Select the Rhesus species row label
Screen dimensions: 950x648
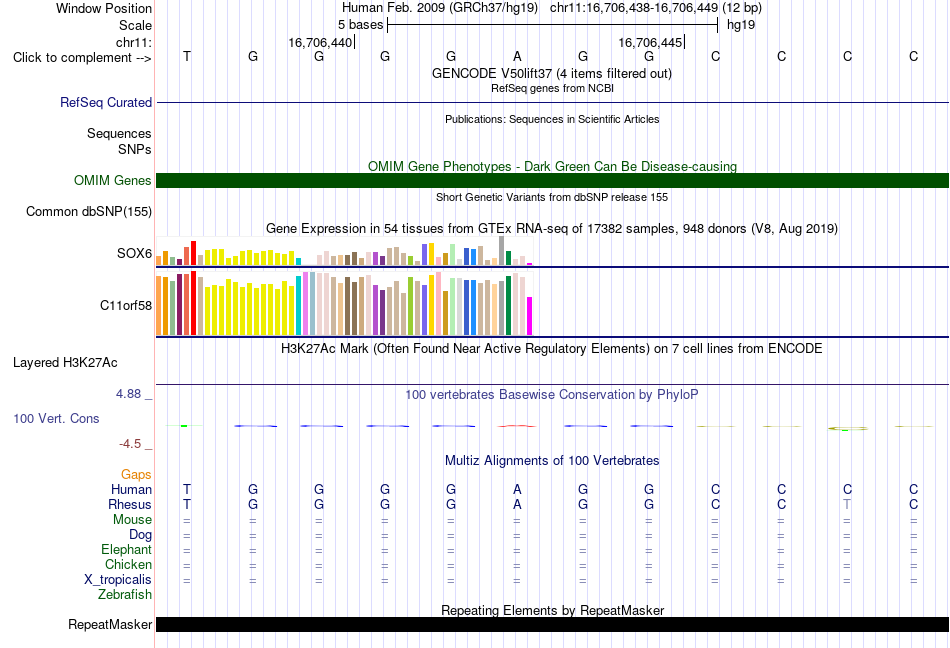click(x=130, y=504)
